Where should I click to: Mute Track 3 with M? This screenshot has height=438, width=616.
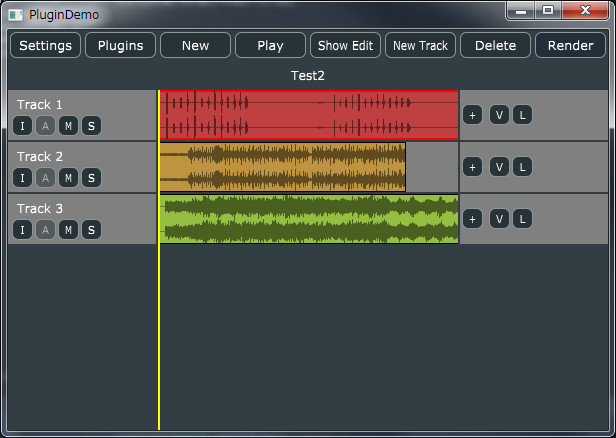tap(68, 229)
